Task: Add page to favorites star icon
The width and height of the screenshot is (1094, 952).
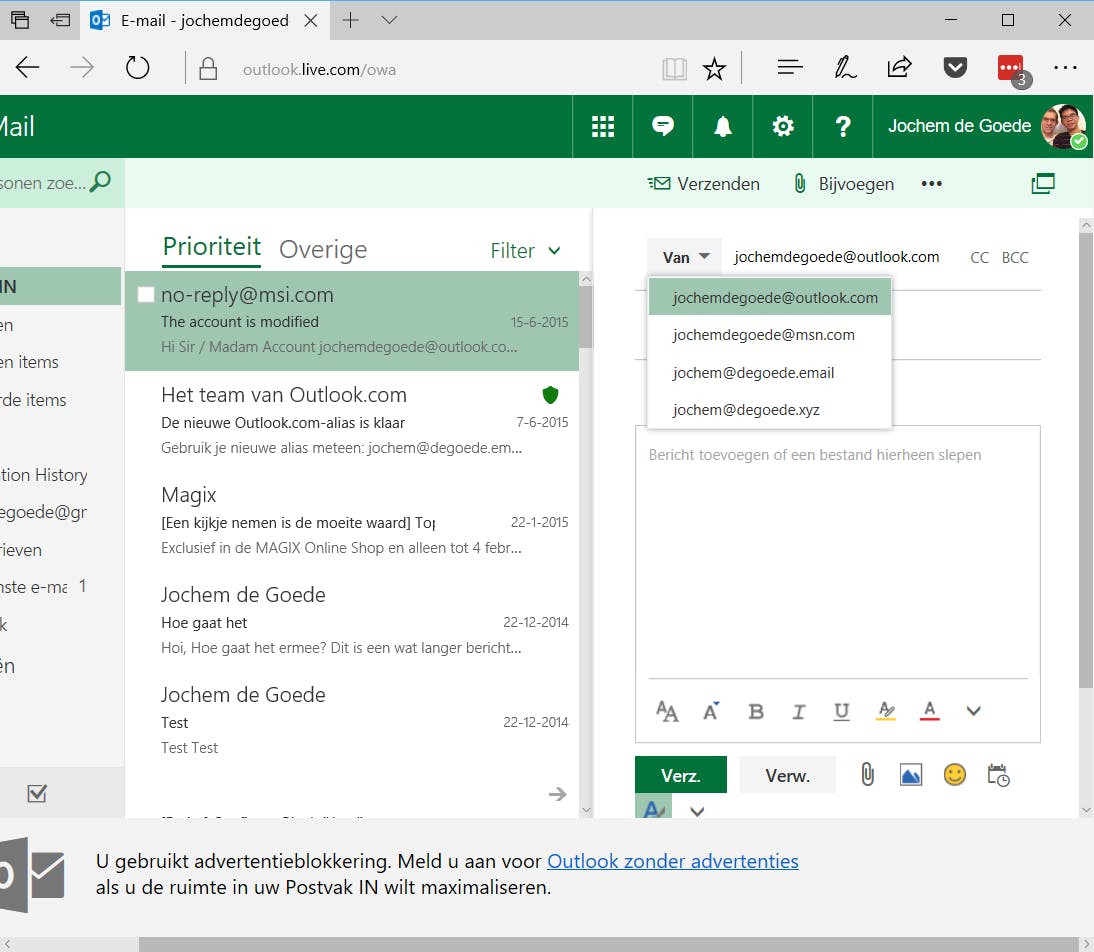Action: tap(714, 68)
